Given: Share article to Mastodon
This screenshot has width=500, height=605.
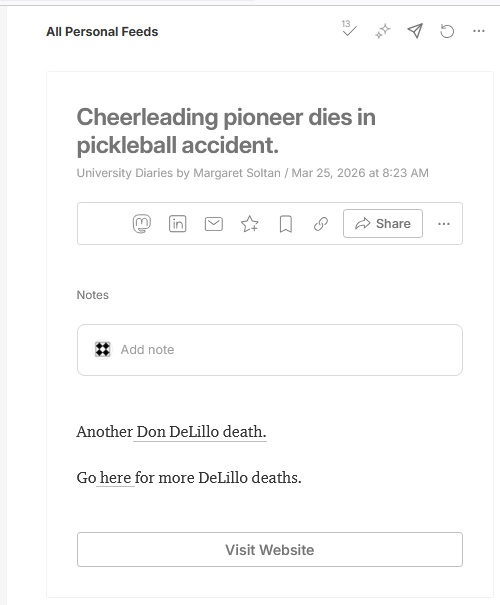Looking at the screenshot, I should pos(142,224).
